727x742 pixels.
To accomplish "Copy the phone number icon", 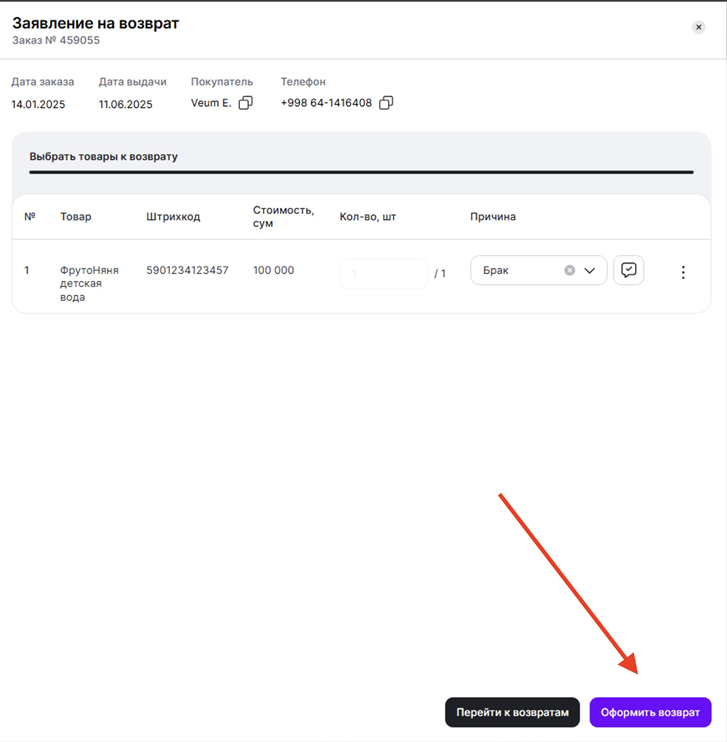I will click(x=387, y=103).
